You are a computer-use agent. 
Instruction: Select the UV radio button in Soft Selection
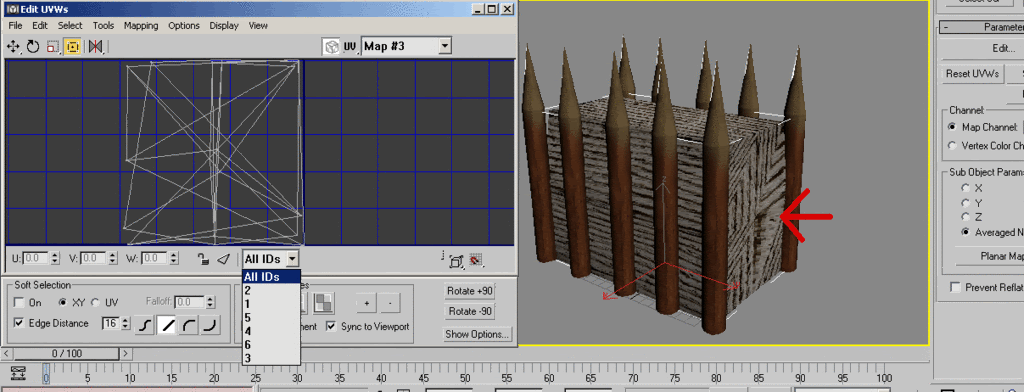tap(95, 302)
